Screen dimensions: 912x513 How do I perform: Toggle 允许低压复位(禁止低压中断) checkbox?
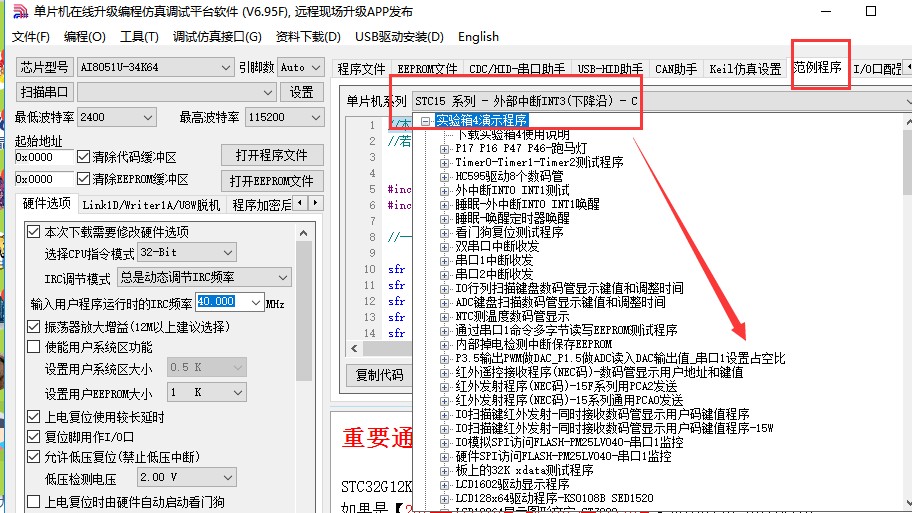click(33, 457)
